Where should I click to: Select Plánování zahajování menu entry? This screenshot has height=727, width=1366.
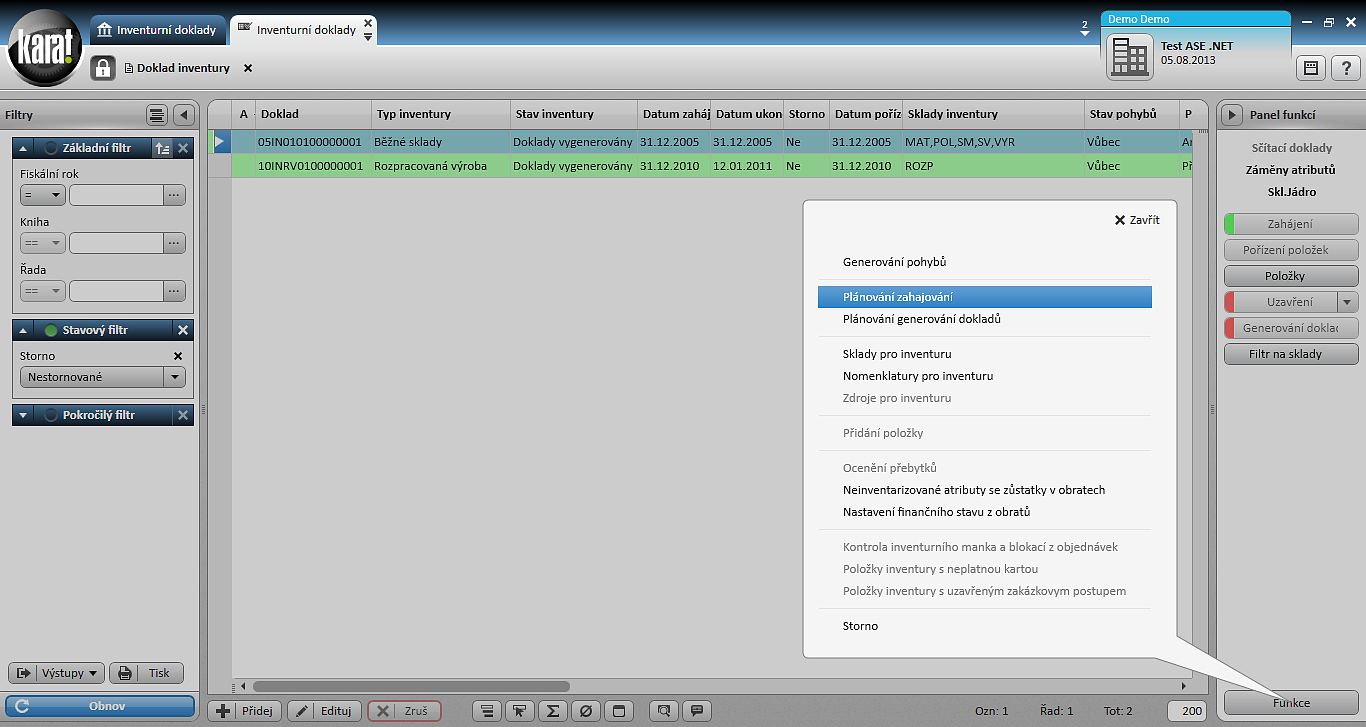(985, 297)
